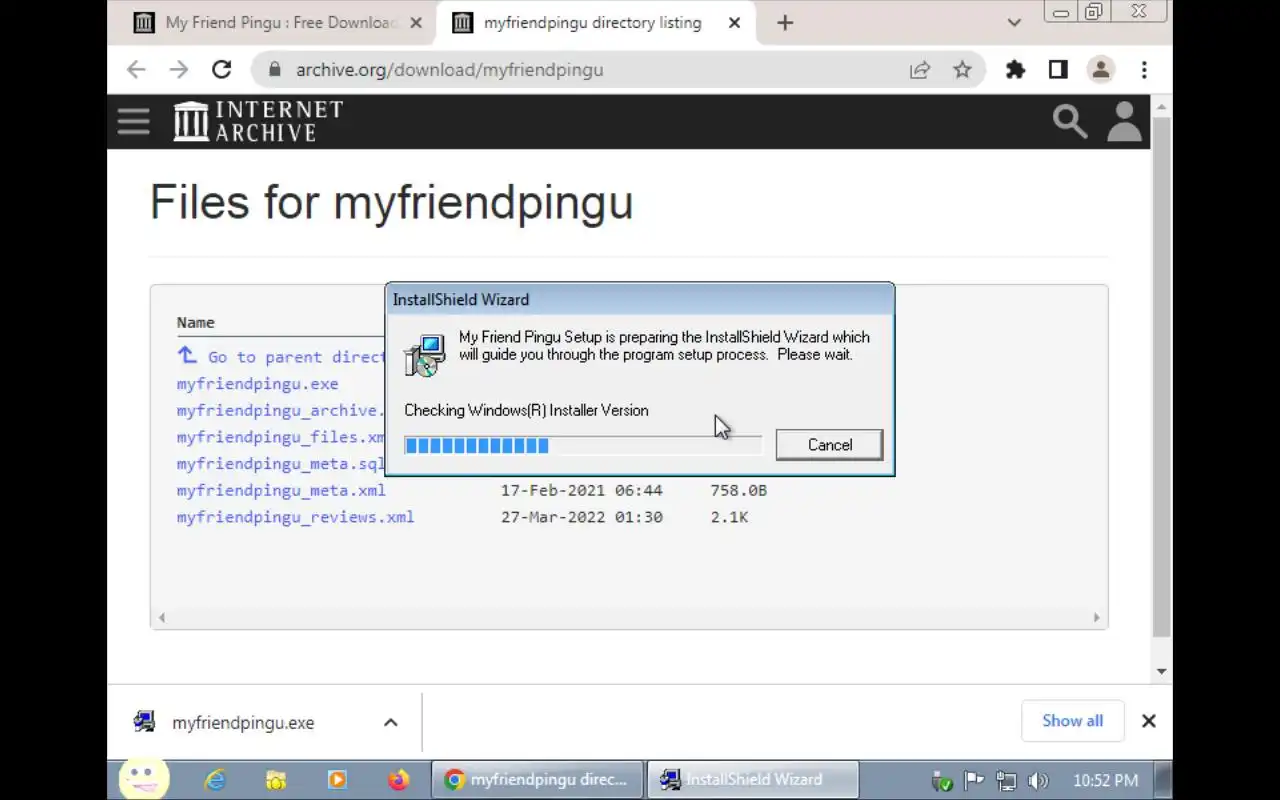Open Go to parent directory link
This screenshot has width=1280, height=800.
coord(281,357)
